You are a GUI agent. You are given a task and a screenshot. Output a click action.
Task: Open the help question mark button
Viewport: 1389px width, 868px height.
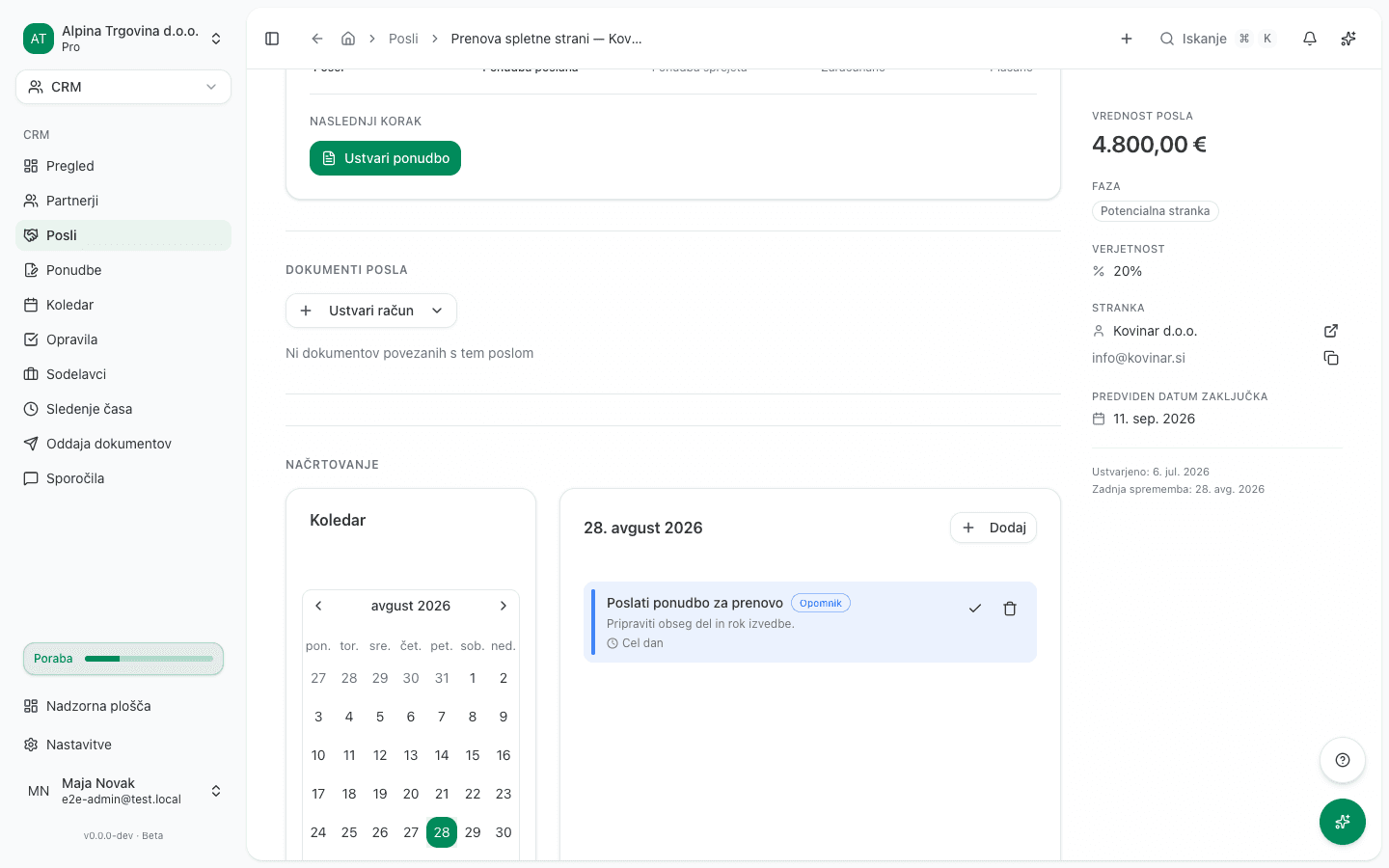coord(1343,760)
